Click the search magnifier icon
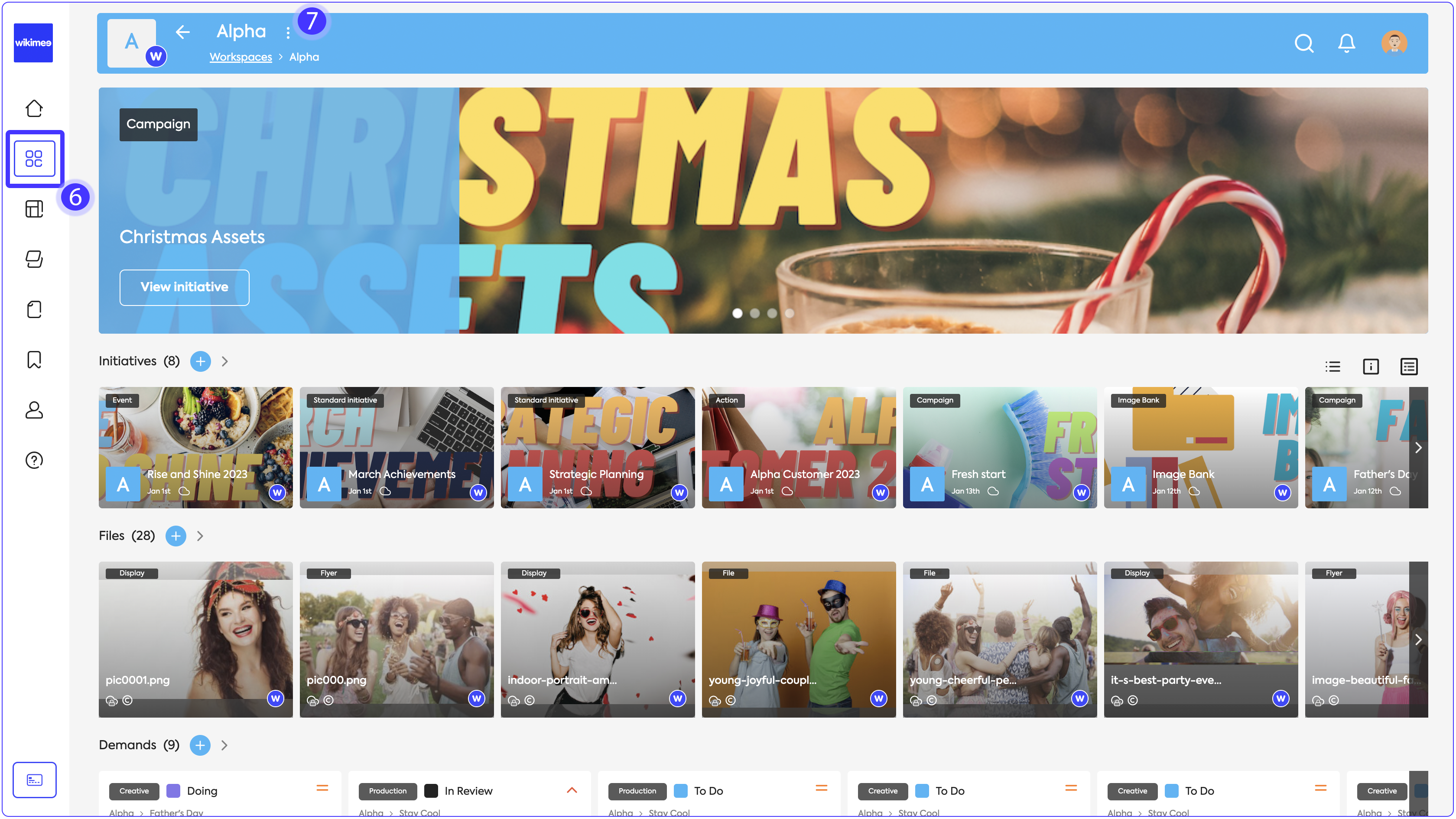This screenshot has height=819, width=1456. pyautogui.click(x=1303, y=43)
